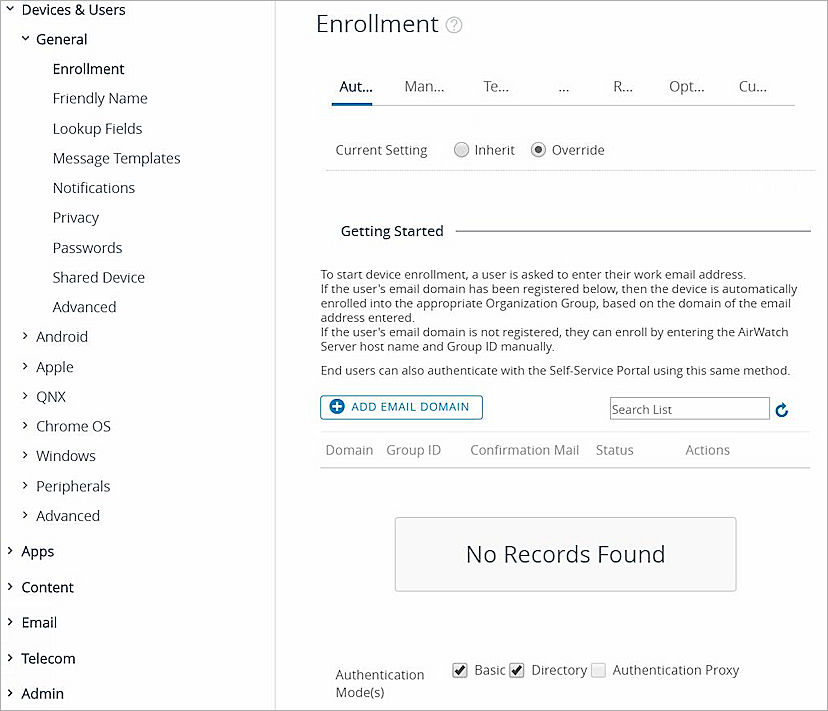
Task: Click the refresh icon beside Search List
Action: (781, 409)
